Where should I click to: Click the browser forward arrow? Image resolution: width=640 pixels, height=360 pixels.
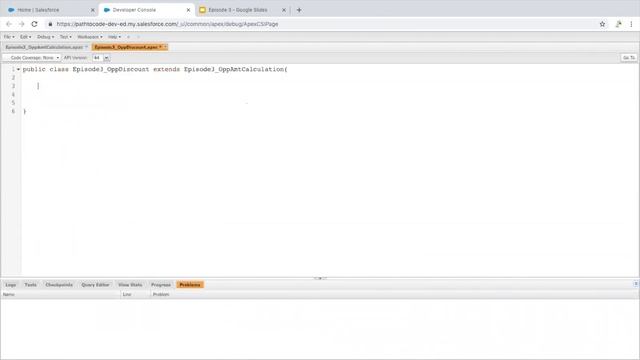coord(21,24)
